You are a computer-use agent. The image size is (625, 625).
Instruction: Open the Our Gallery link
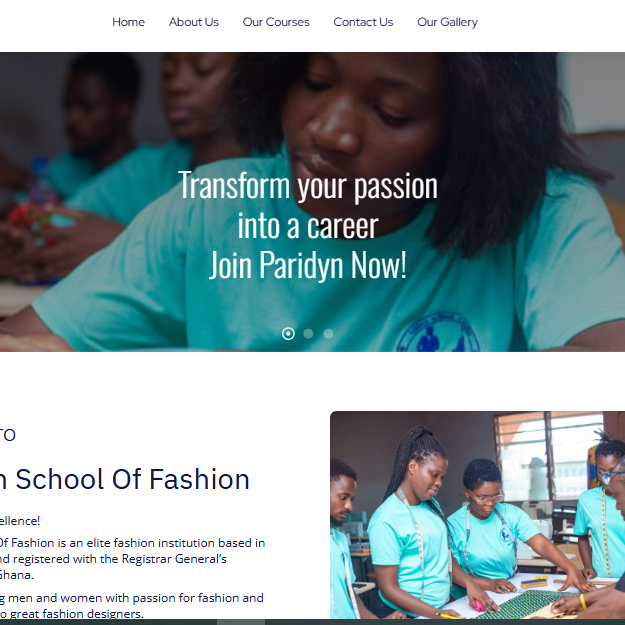click(x=447, y=22)
